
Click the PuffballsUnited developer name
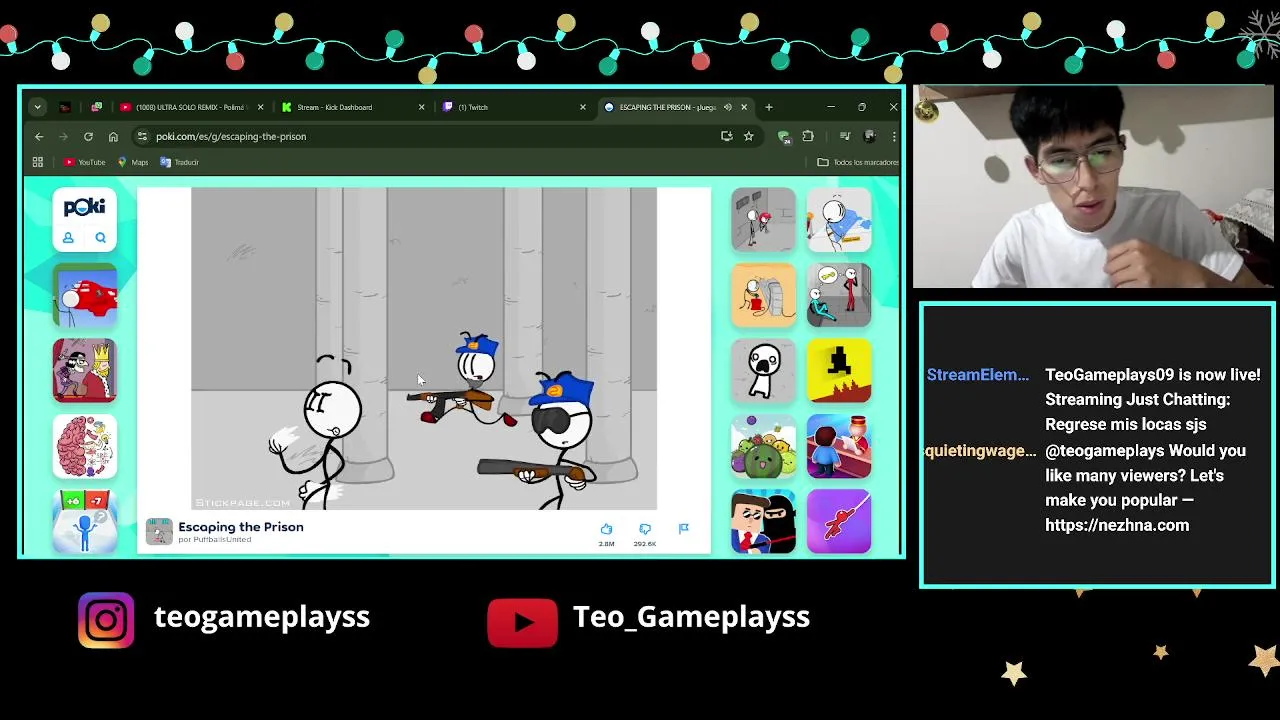pos(215,540)
